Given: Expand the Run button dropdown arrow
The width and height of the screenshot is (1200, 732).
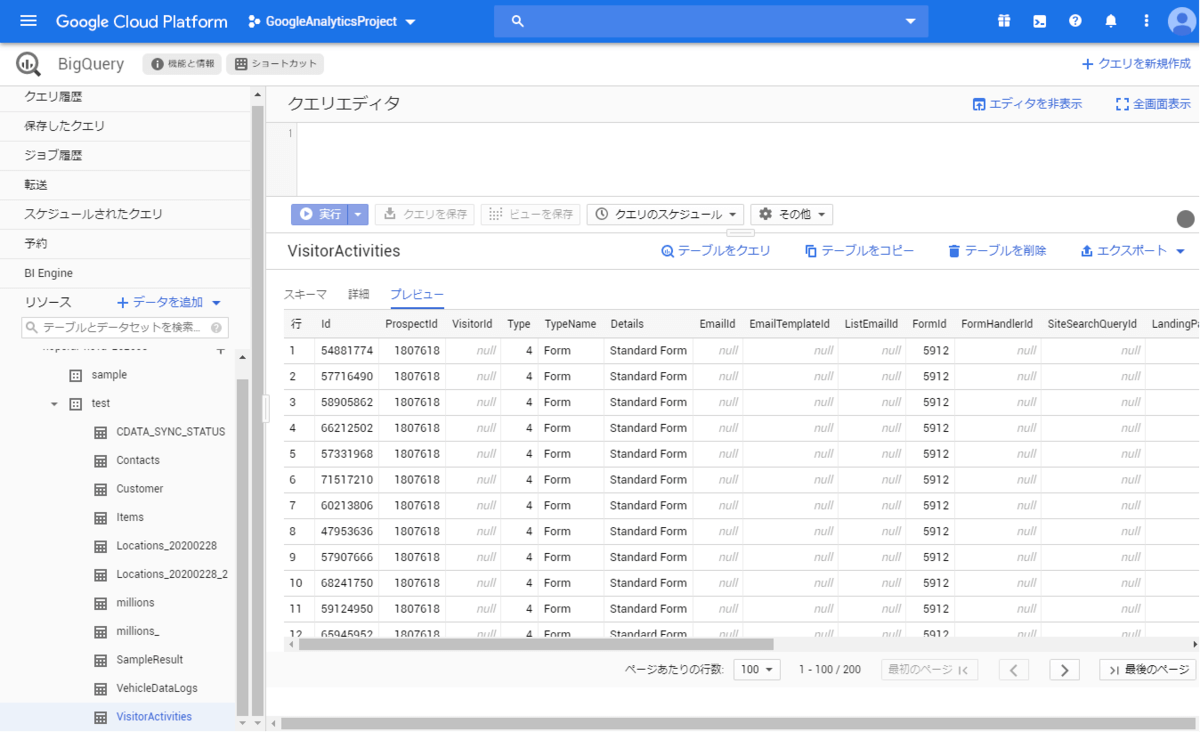Looking at the screenshot, I should click(x=359, y=214).
